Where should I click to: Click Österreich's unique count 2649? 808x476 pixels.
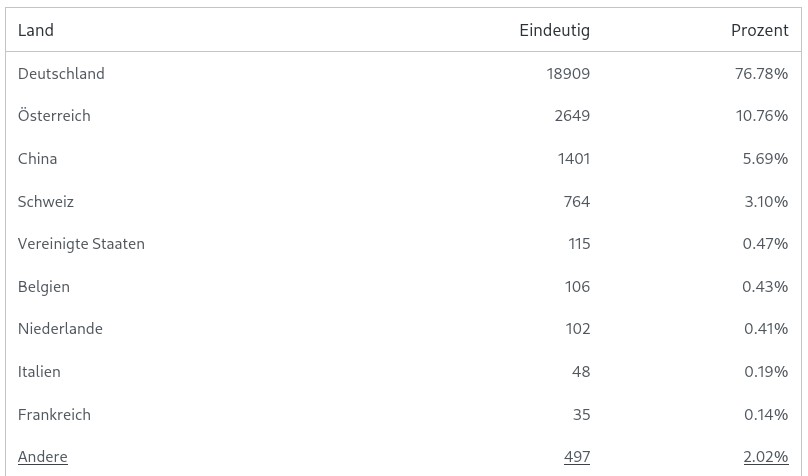point(572,116)
